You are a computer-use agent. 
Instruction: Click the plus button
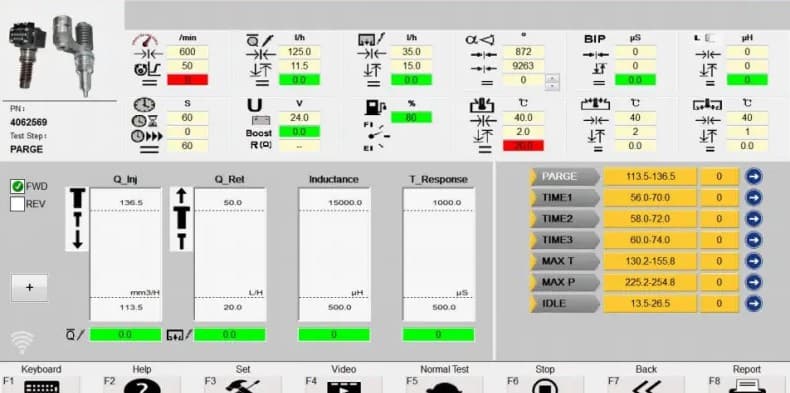[x=29, y=288]
